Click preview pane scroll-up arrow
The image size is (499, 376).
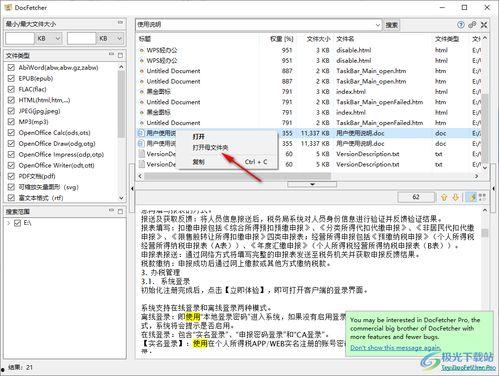[x=485, y=210]
